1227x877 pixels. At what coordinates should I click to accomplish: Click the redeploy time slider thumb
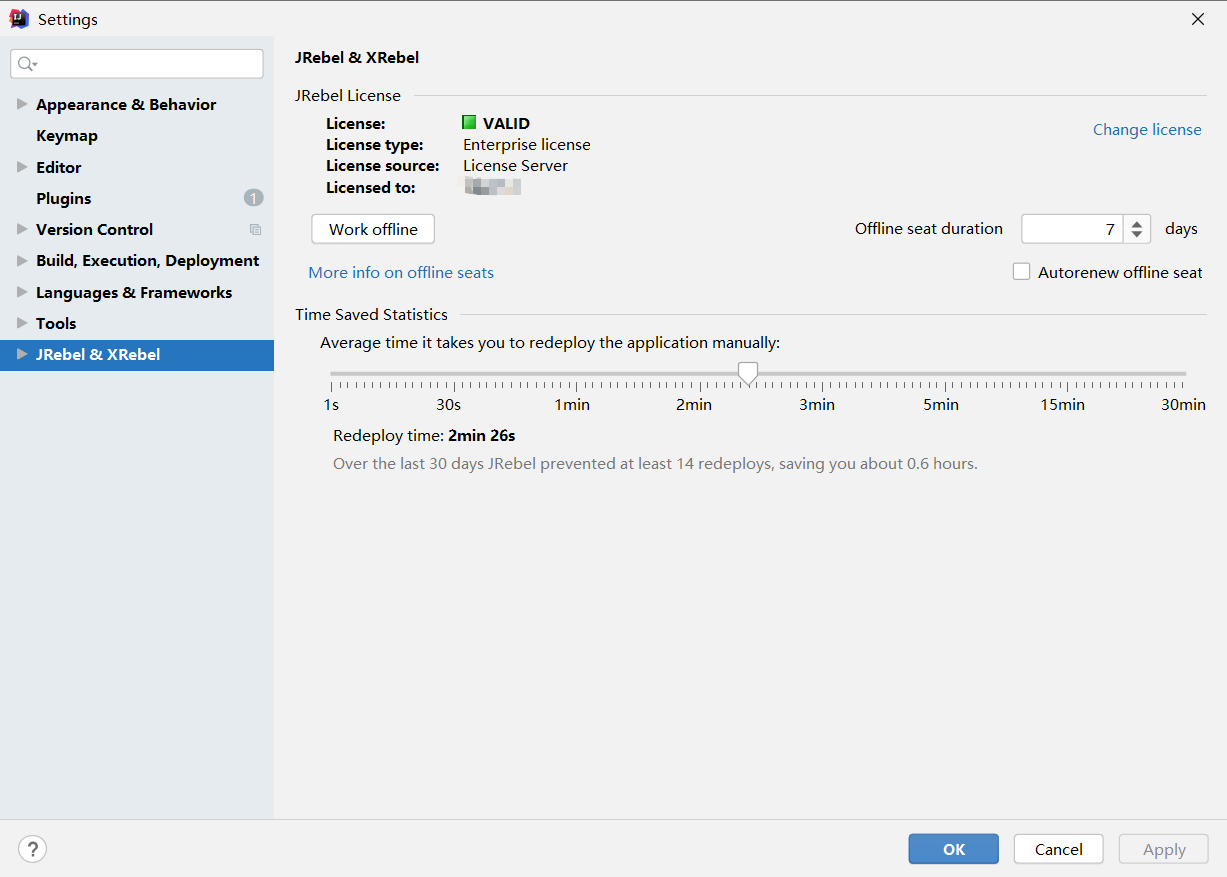(747, 374)
